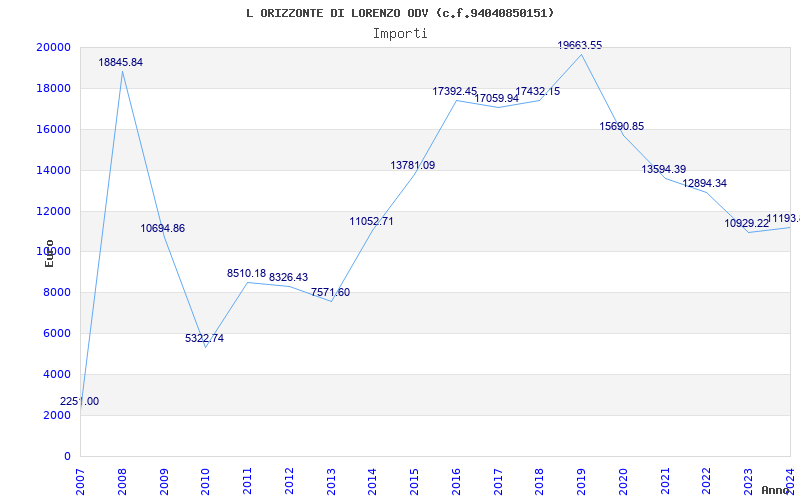Click the data label 7571.60
Screen dimensions: 800x500
pos(331,292)
